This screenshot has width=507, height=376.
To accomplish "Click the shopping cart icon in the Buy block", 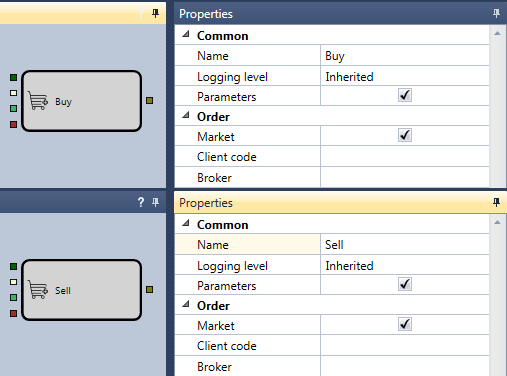I will point(38,101).
